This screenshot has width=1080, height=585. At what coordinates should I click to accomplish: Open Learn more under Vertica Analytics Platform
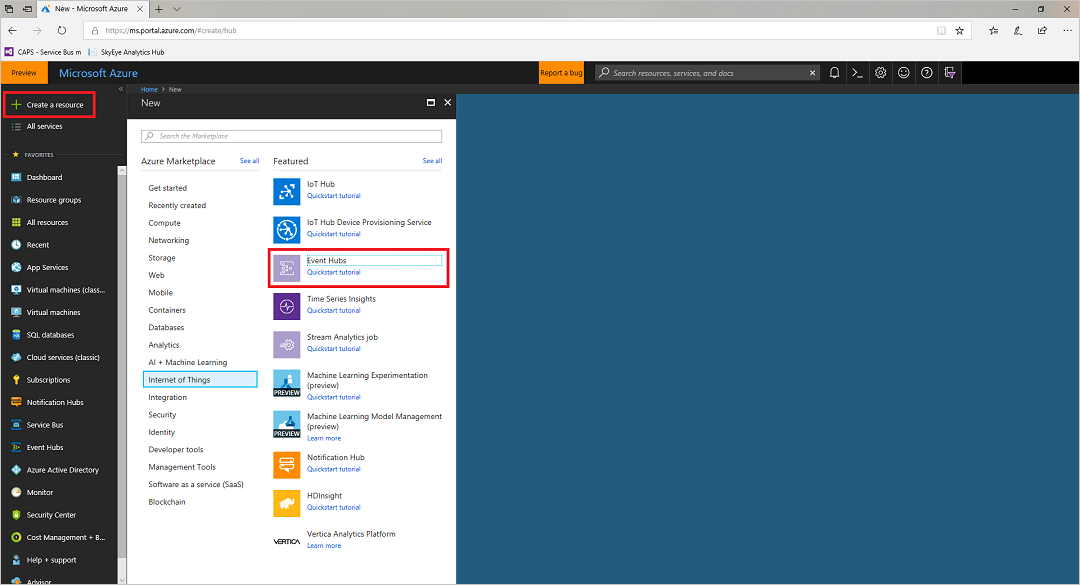(x=324, y=546)
